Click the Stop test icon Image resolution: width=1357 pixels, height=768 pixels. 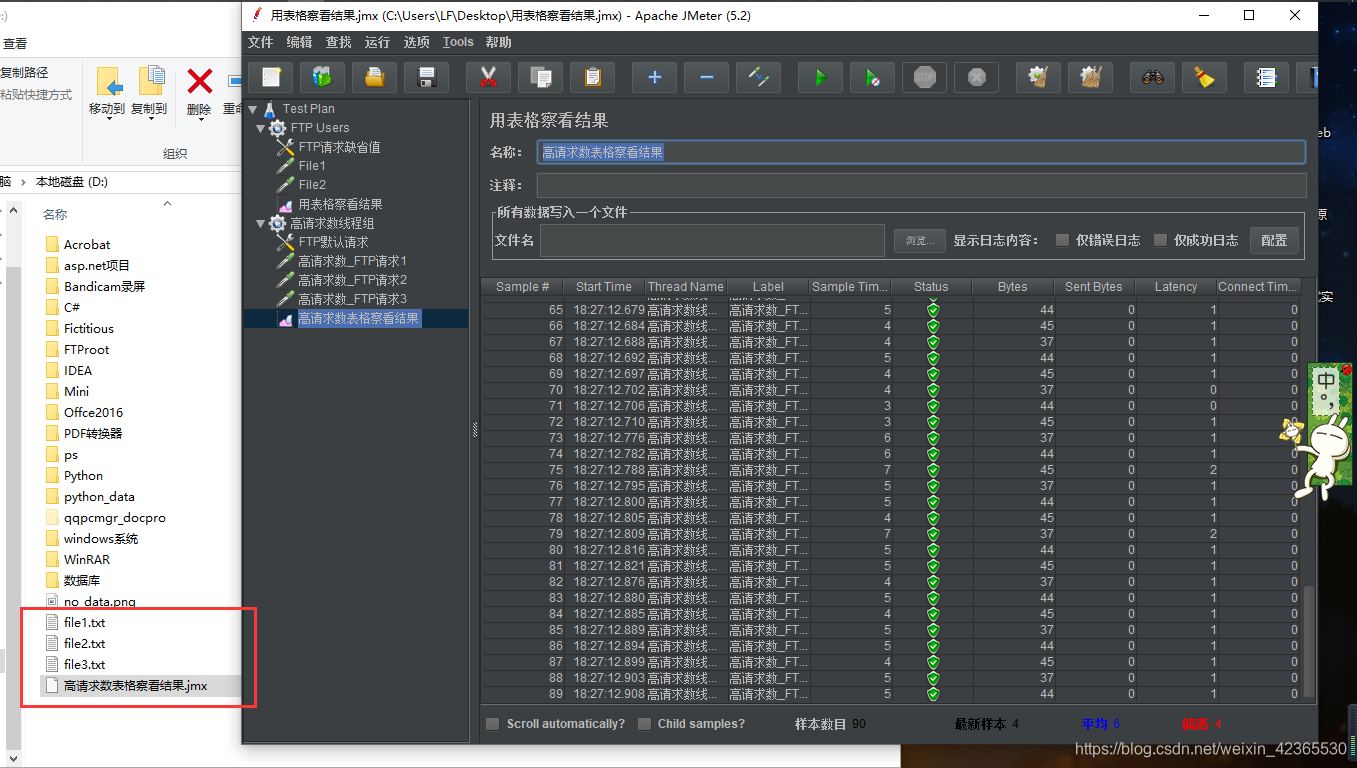pyautogui.click(x=925, y=77)
